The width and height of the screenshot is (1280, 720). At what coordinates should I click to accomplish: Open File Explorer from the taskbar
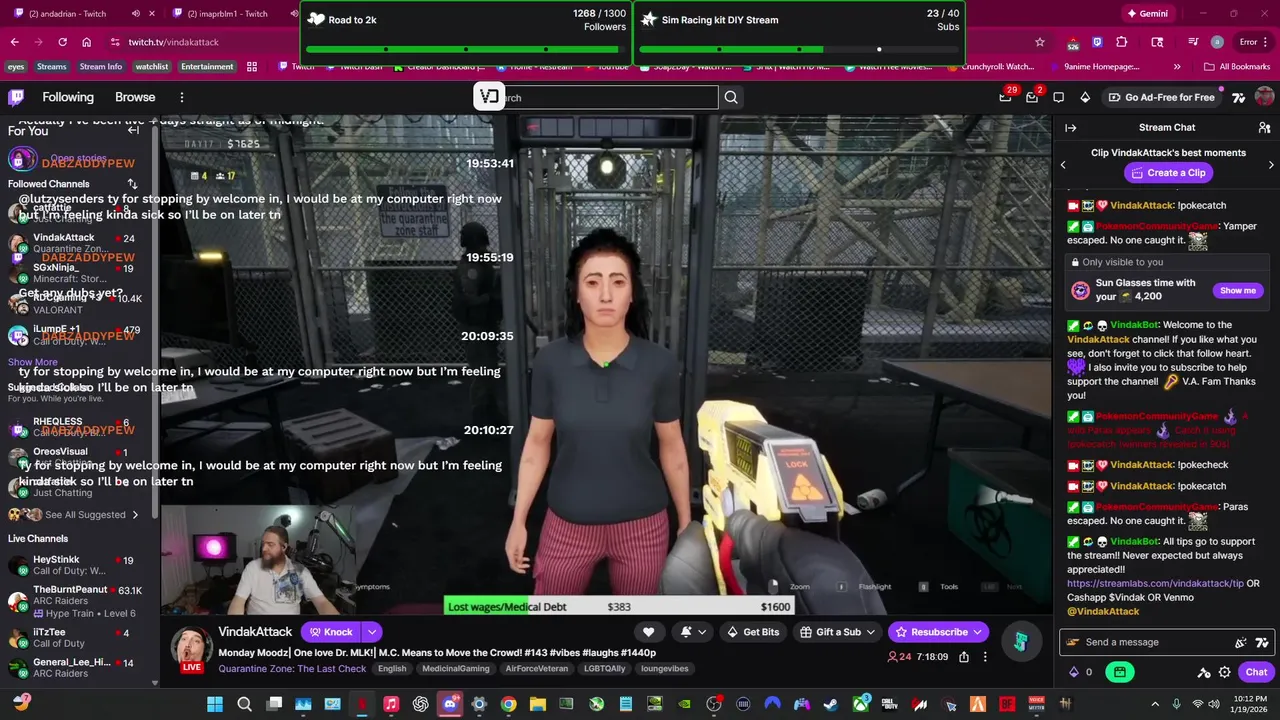[x=537, y=704]
